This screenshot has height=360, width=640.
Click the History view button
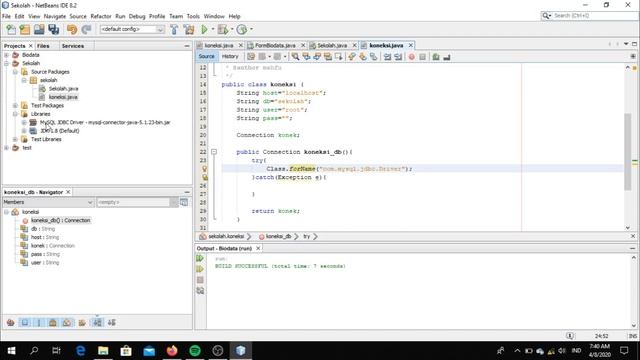230,56
